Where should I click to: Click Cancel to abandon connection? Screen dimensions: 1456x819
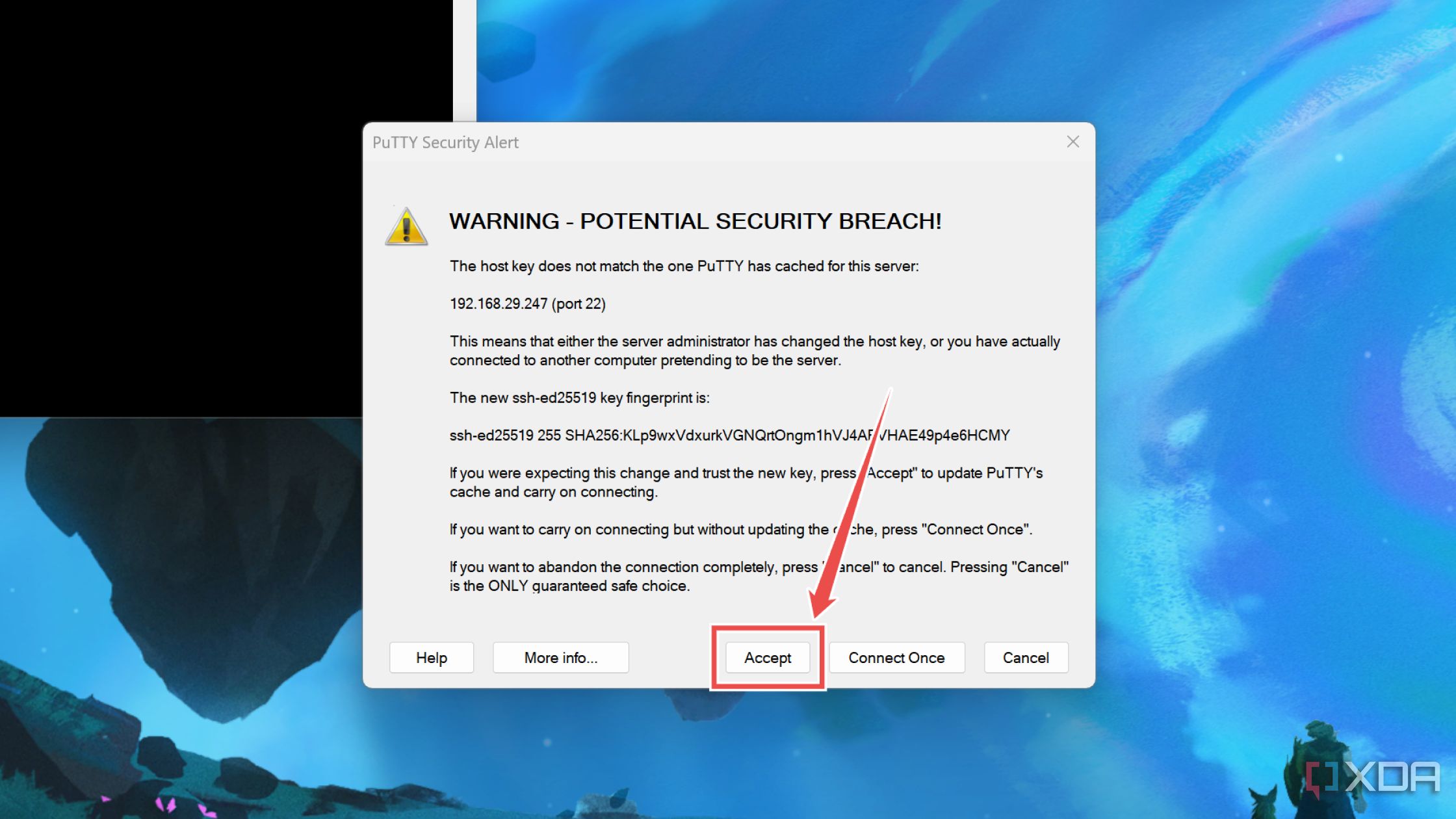pos(1025,657)
